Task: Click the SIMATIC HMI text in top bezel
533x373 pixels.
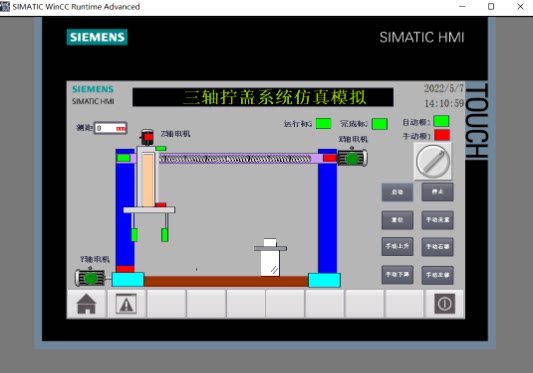Action: click(422, 37)
